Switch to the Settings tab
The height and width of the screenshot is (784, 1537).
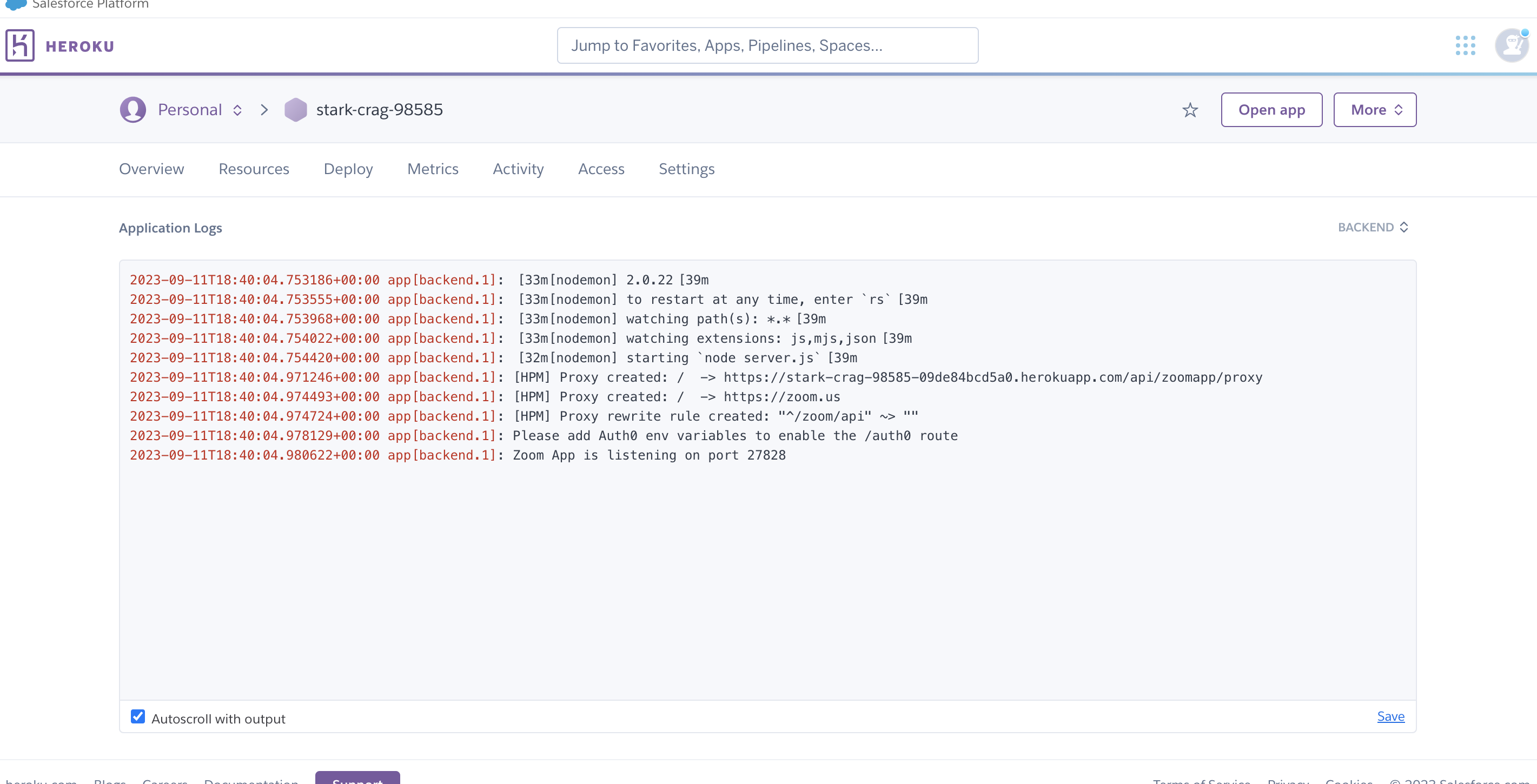(x=686, y=169)
